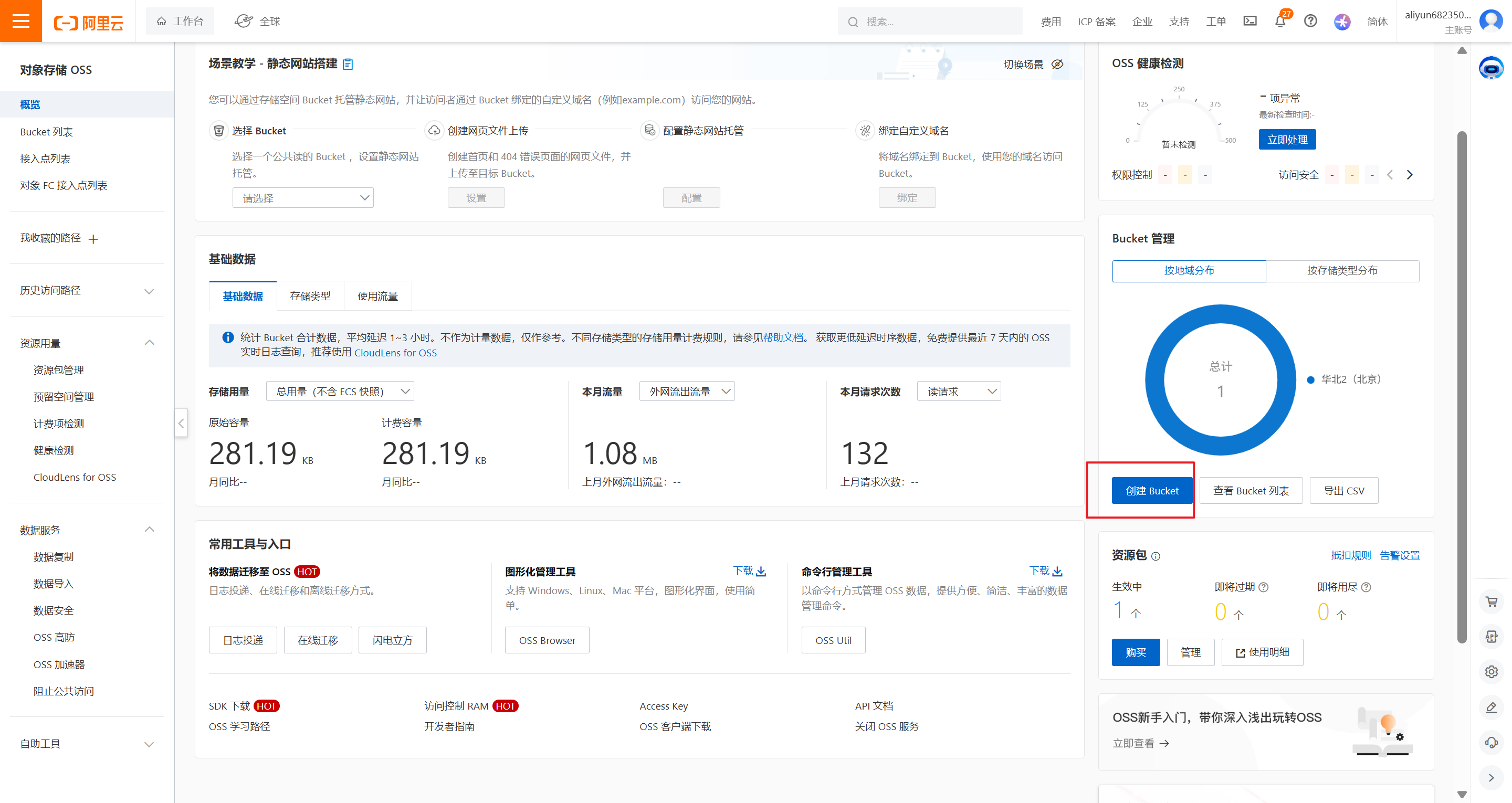Download the command line tool
1512x803 pixels.
coord(1046,570)
